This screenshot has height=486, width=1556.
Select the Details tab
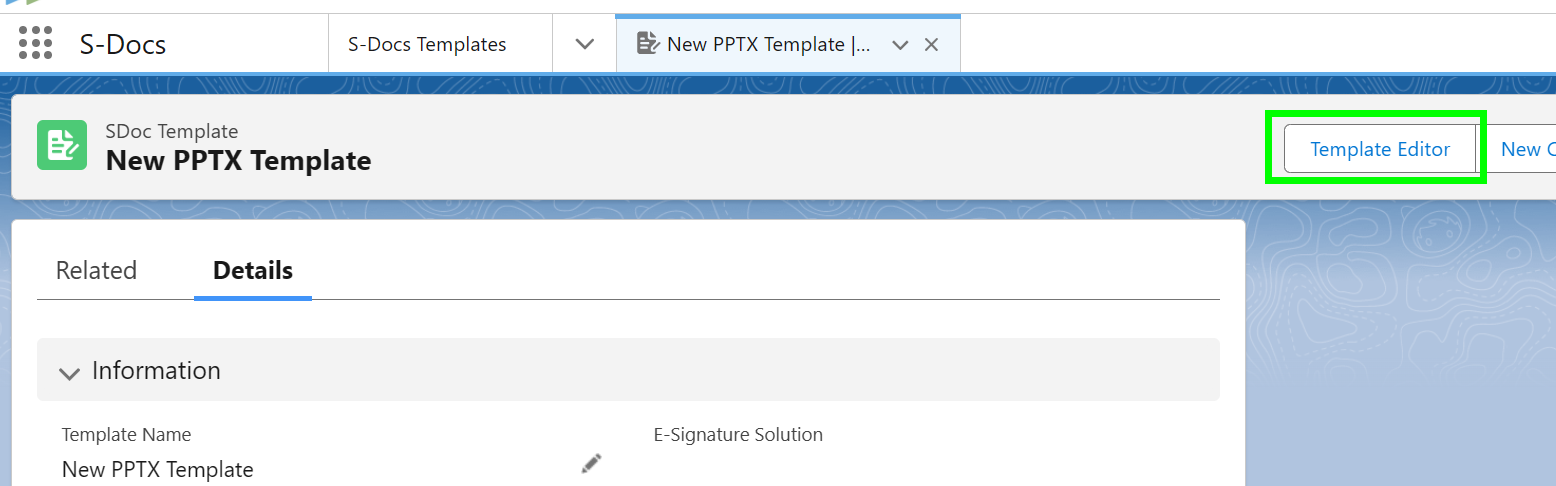[253, 270]
